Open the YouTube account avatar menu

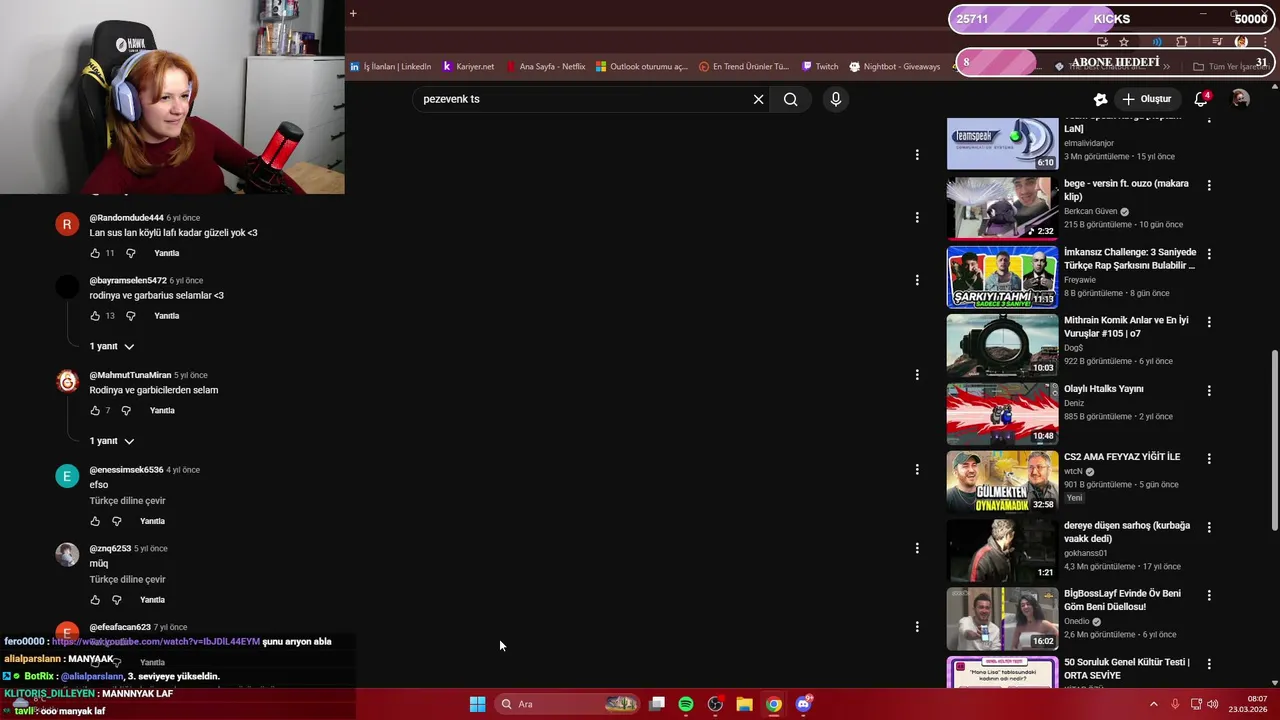point(1241,99)
